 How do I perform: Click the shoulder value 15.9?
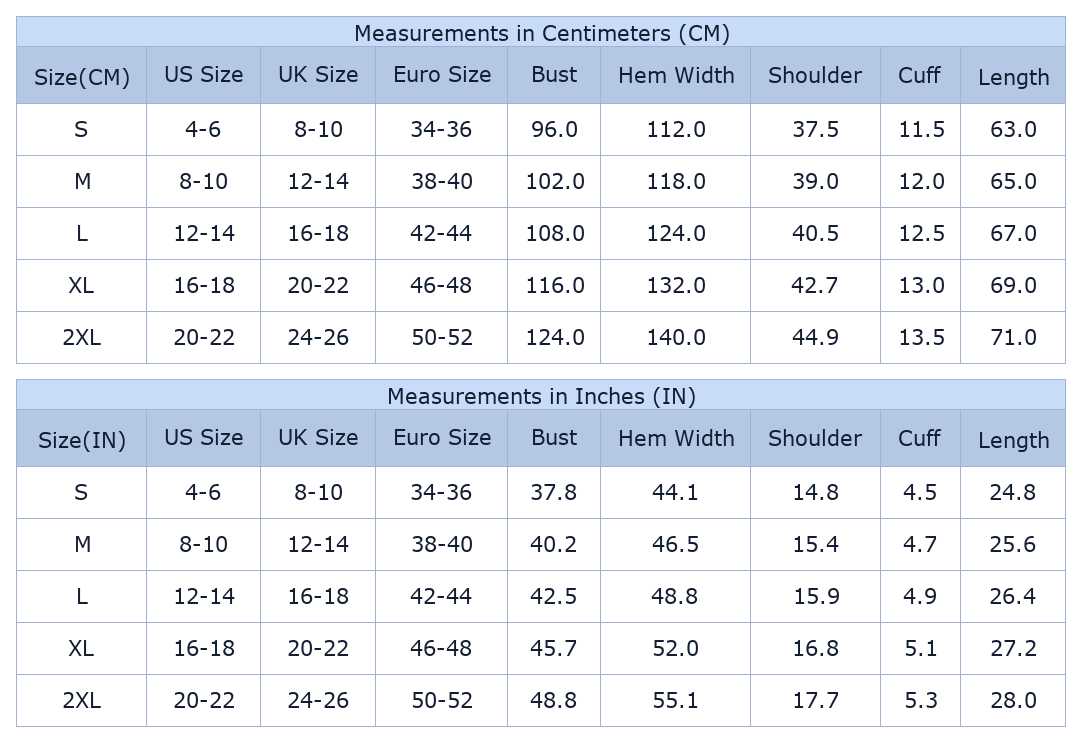[x=816, y=596]
